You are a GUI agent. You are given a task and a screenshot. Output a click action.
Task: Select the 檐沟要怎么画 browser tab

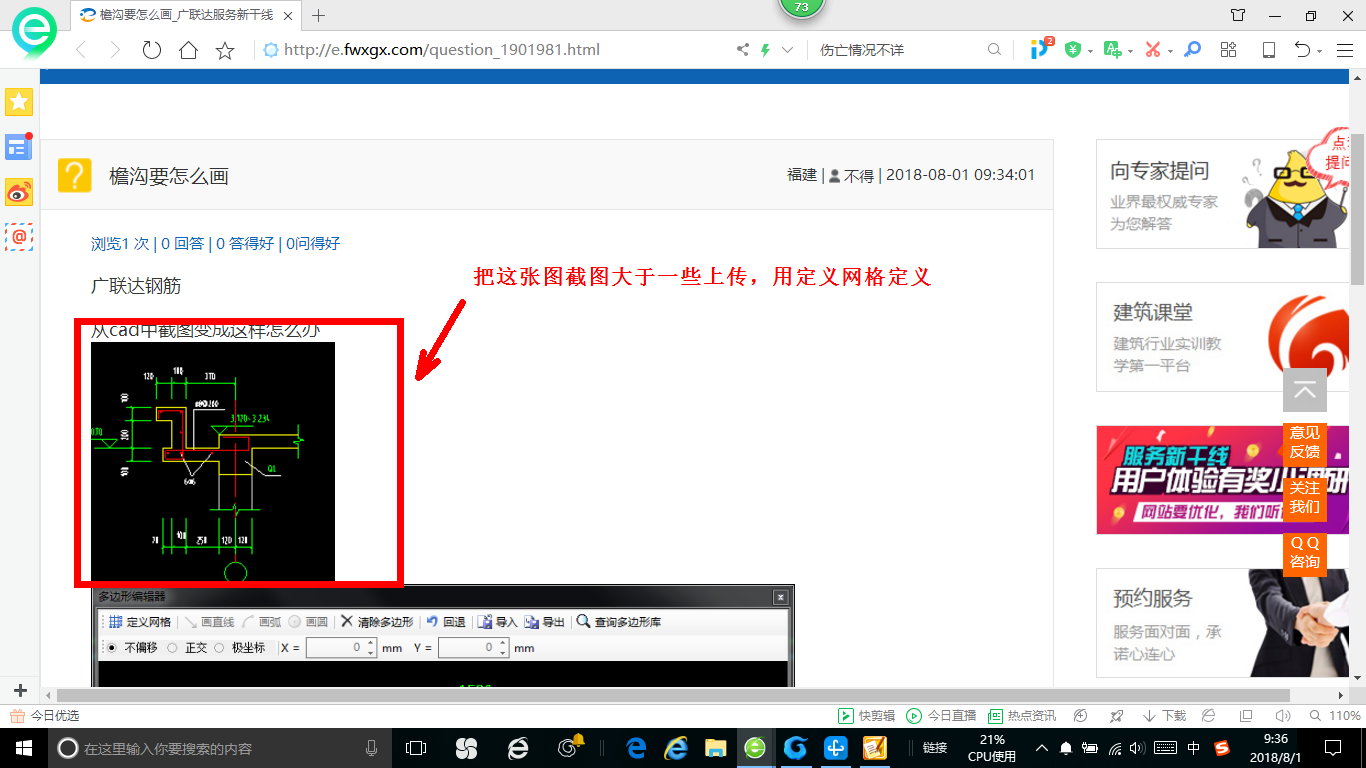[x=186, y=15]
